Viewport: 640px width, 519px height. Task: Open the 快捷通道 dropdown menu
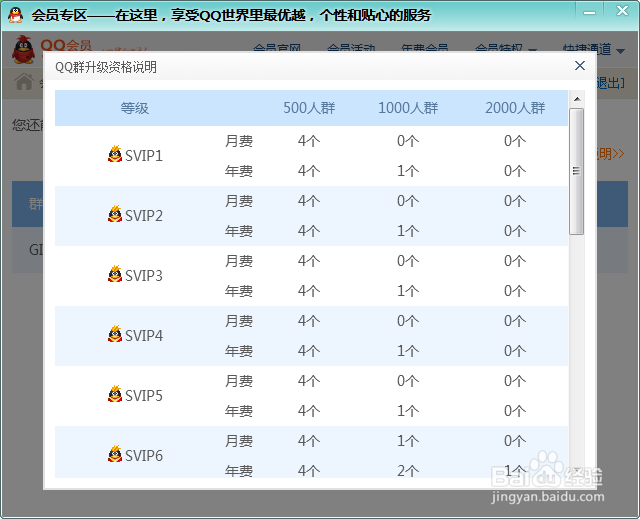[x=593, y=50]
